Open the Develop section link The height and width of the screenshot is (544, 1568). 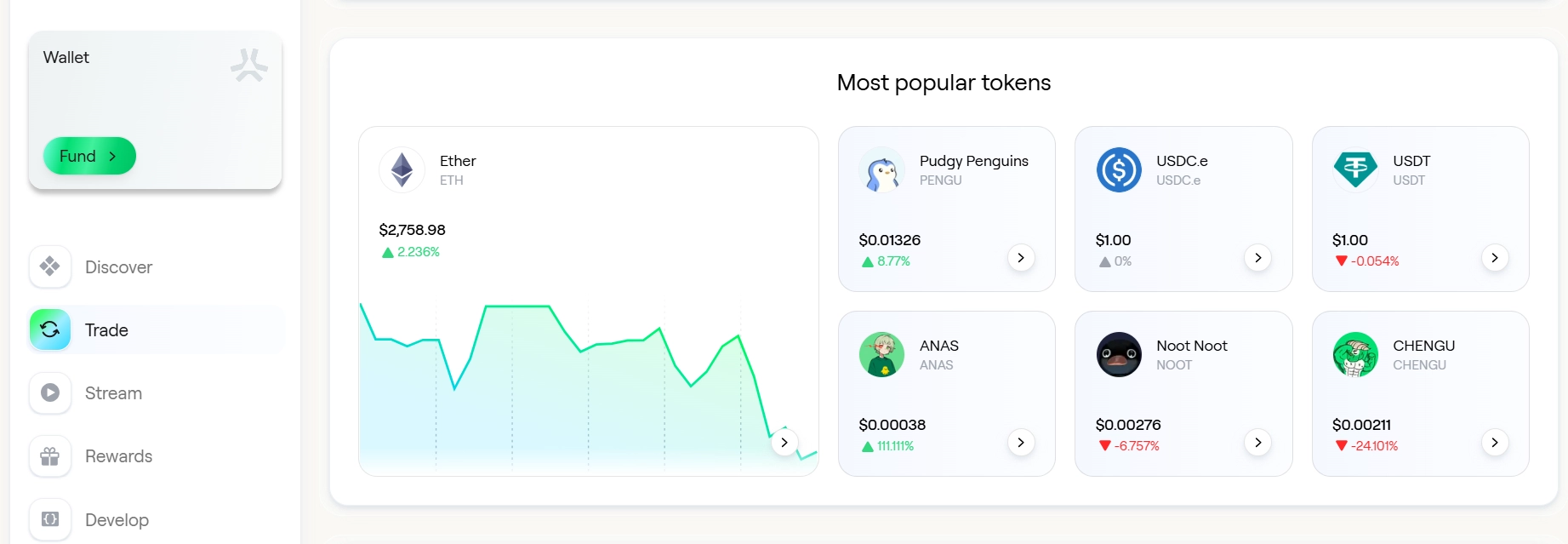[117, 520]
